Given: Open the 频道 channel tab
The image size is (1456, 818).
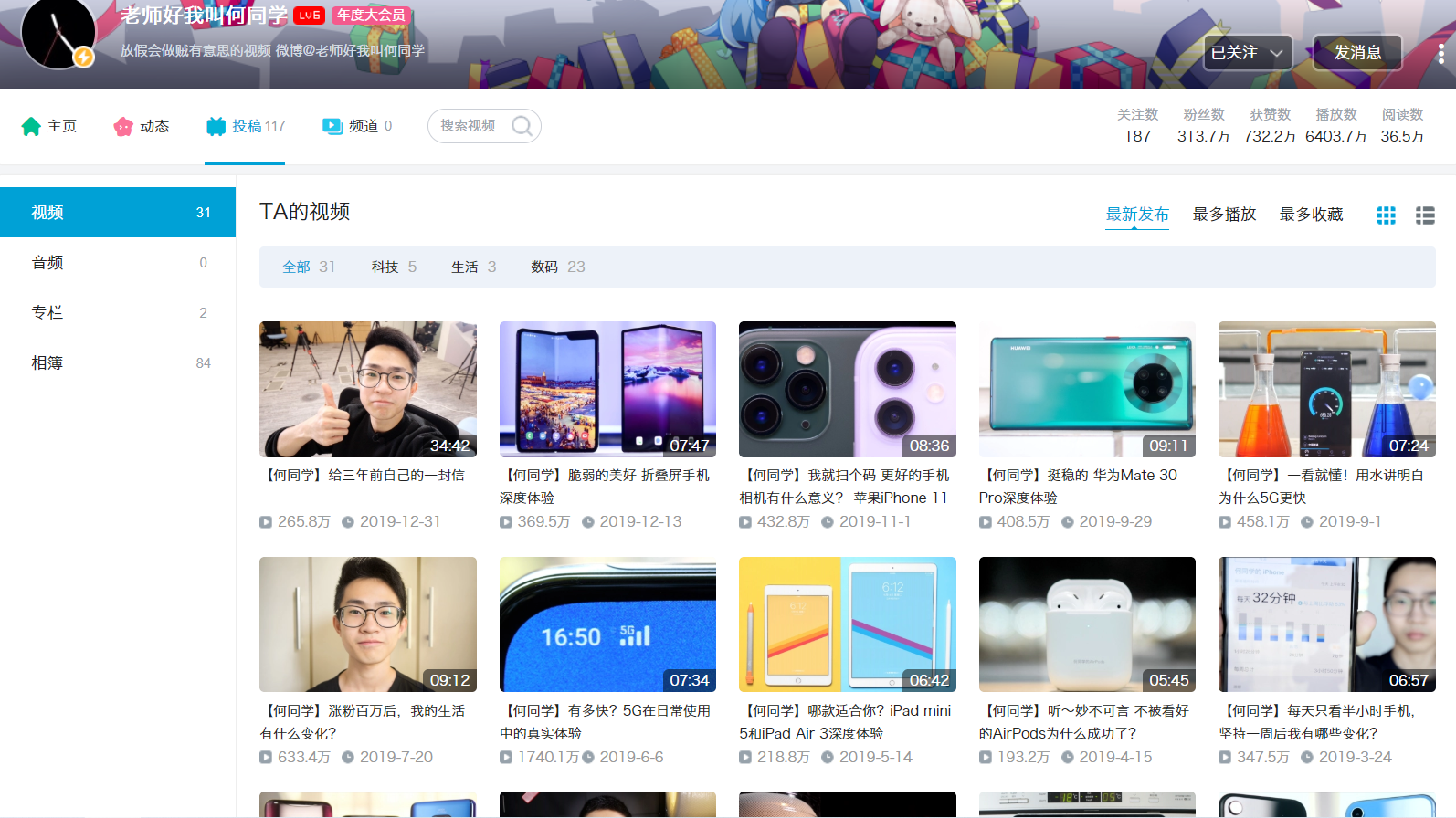Looking at the screenshot, I should coord(357,126).
